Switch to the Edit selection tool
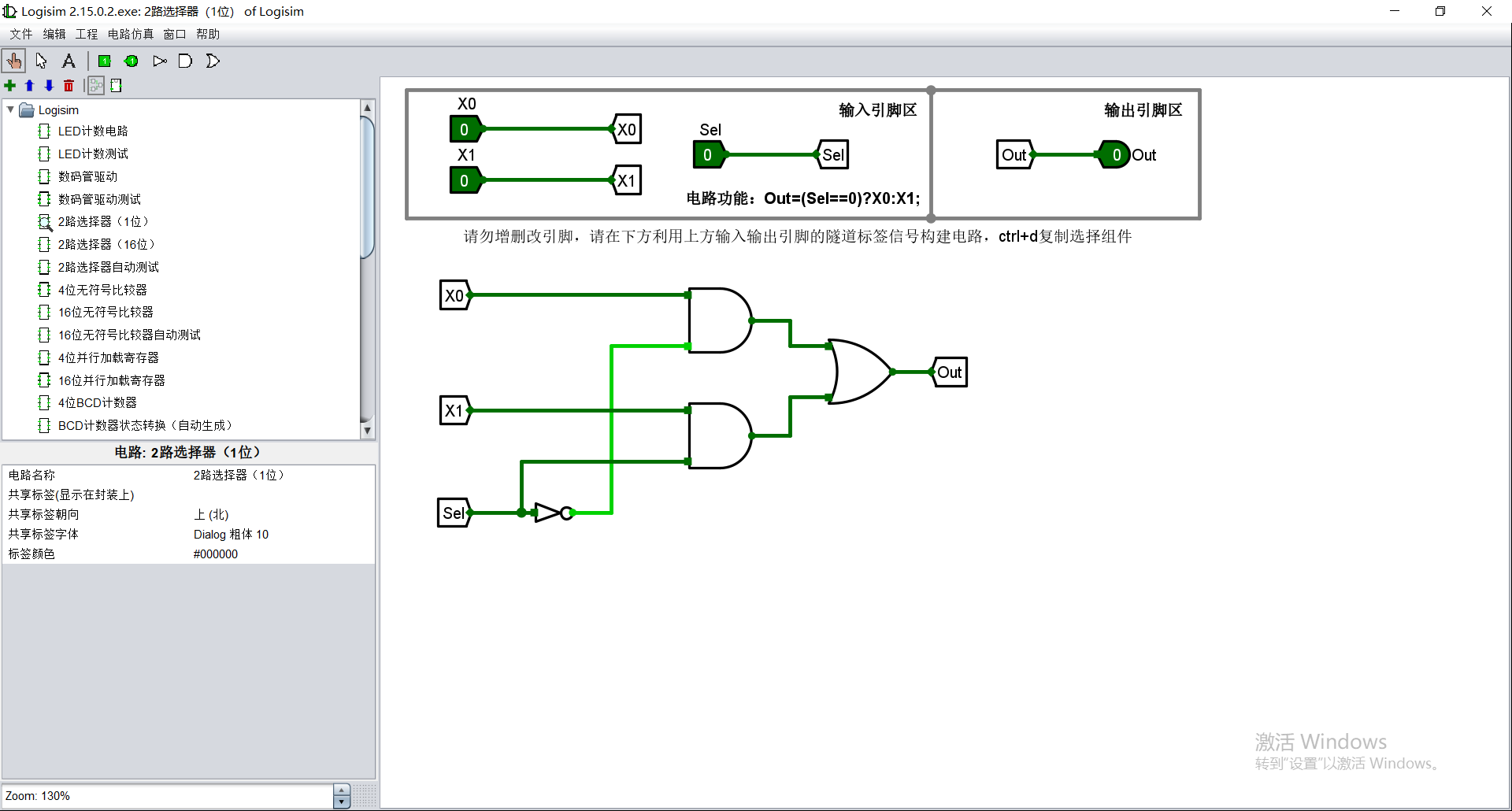 click(41, 61)
